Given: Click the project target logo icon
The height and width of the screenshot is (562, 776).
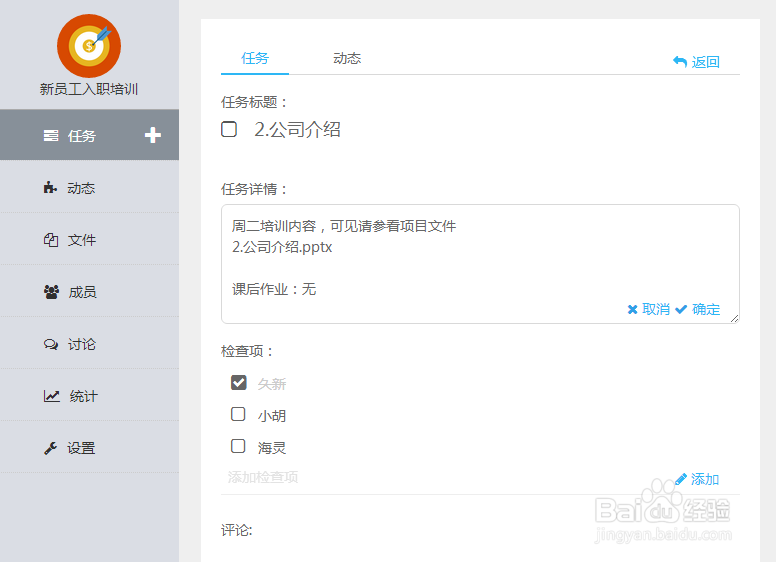Looking at the screenshot, I should click(89, 46).
